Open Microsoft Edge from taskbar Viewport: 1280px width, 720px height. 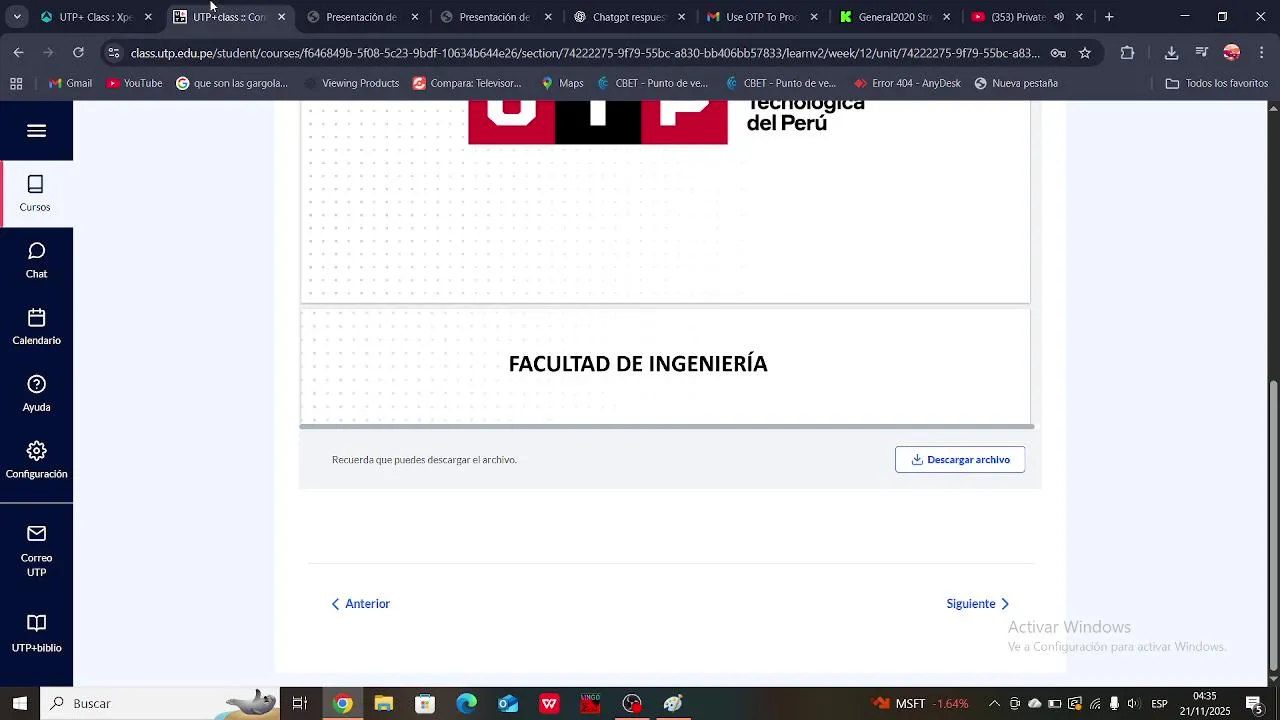[467, 704]
